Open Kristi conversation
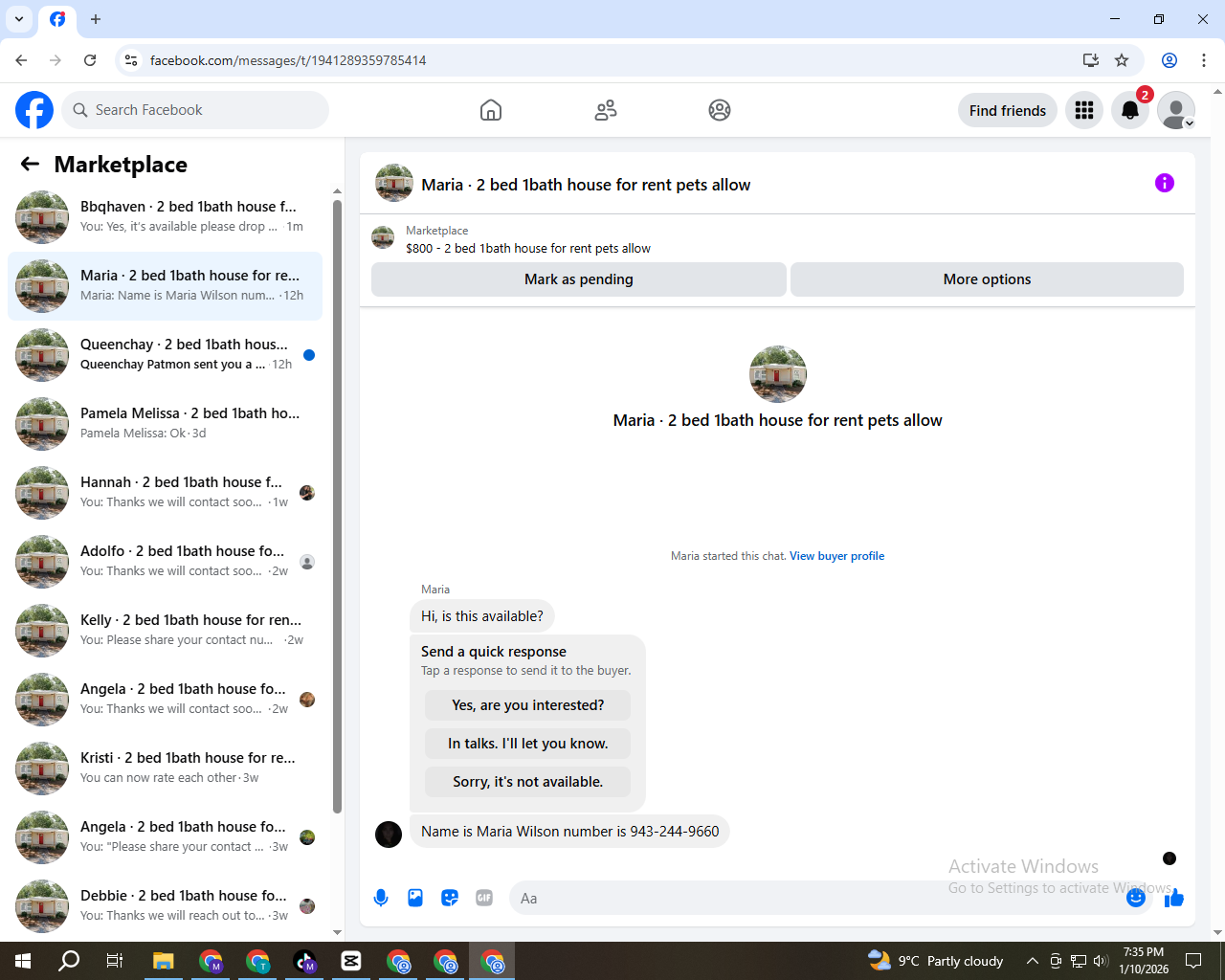 165,768
